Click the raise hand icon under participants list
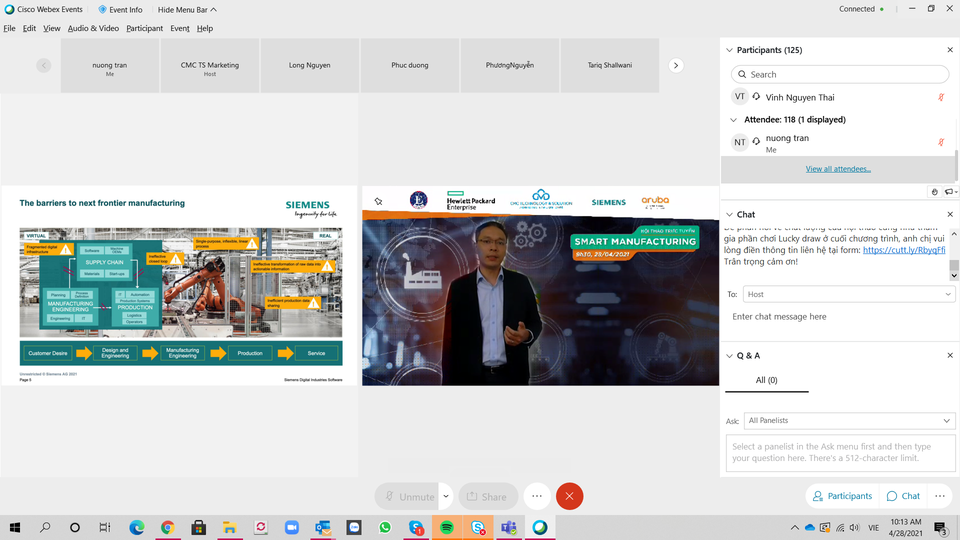The height and width of the screenshot is (540, 960). [x=934, y=192]
